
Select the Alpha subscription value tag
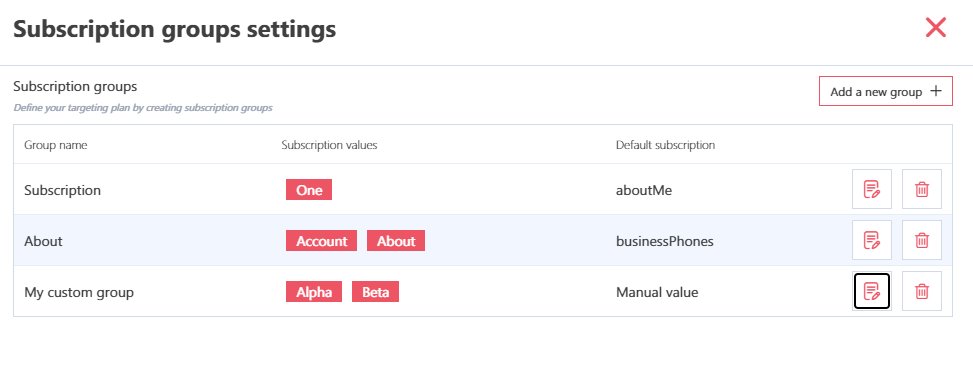314,292
